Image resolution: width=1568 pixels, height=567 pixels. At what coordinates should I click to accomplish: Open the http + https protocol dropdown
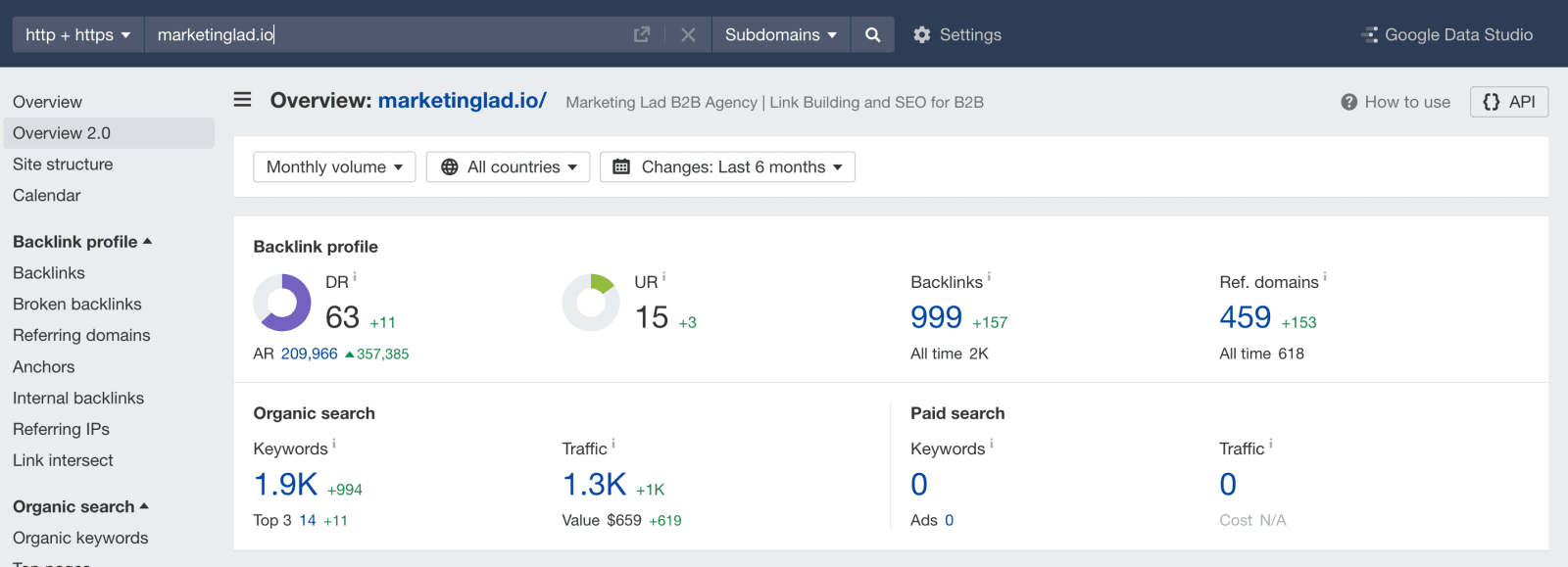[x=78, y=34]
